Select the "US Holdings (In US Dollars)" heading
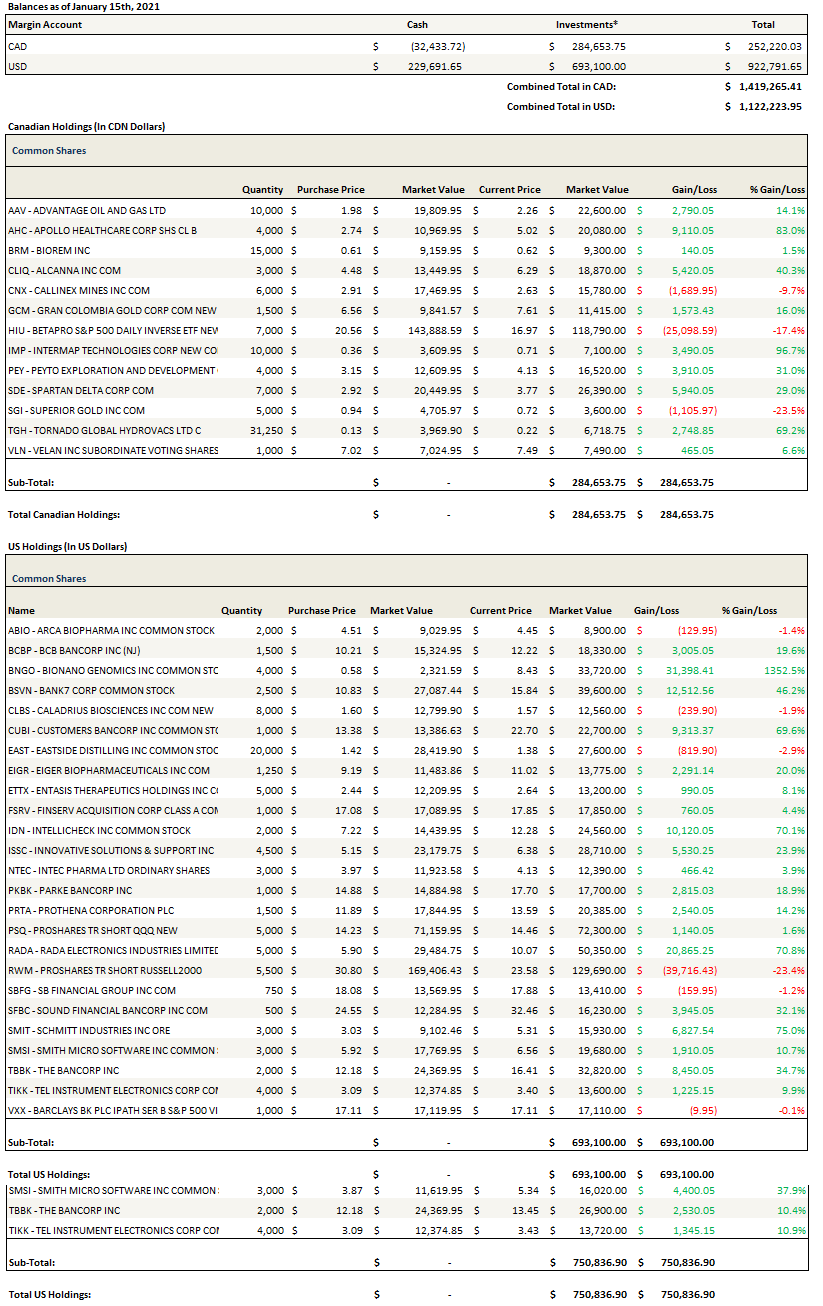The image size is (823, 1306). (68, 547)
